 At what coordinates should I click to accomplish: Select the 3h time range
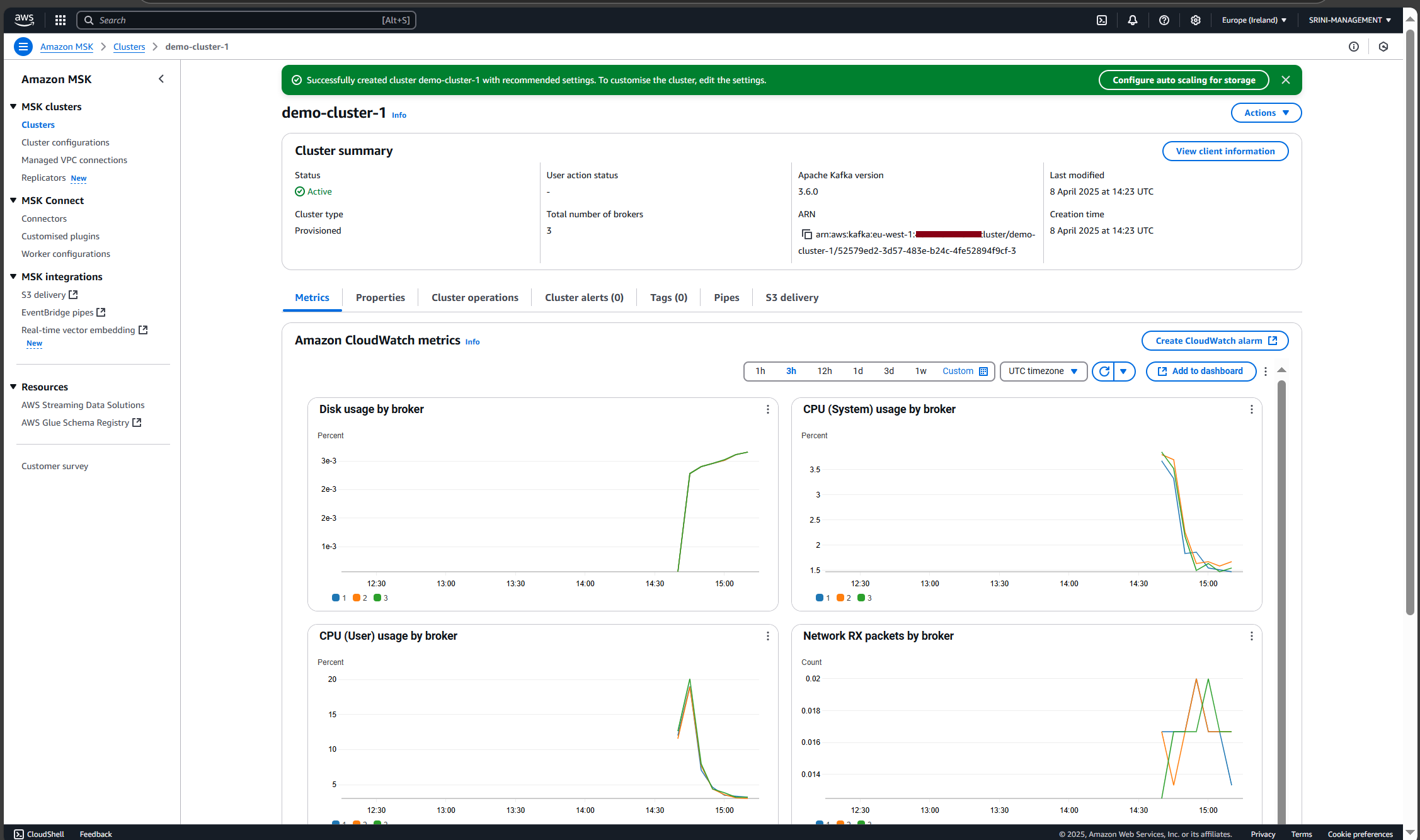791,372
